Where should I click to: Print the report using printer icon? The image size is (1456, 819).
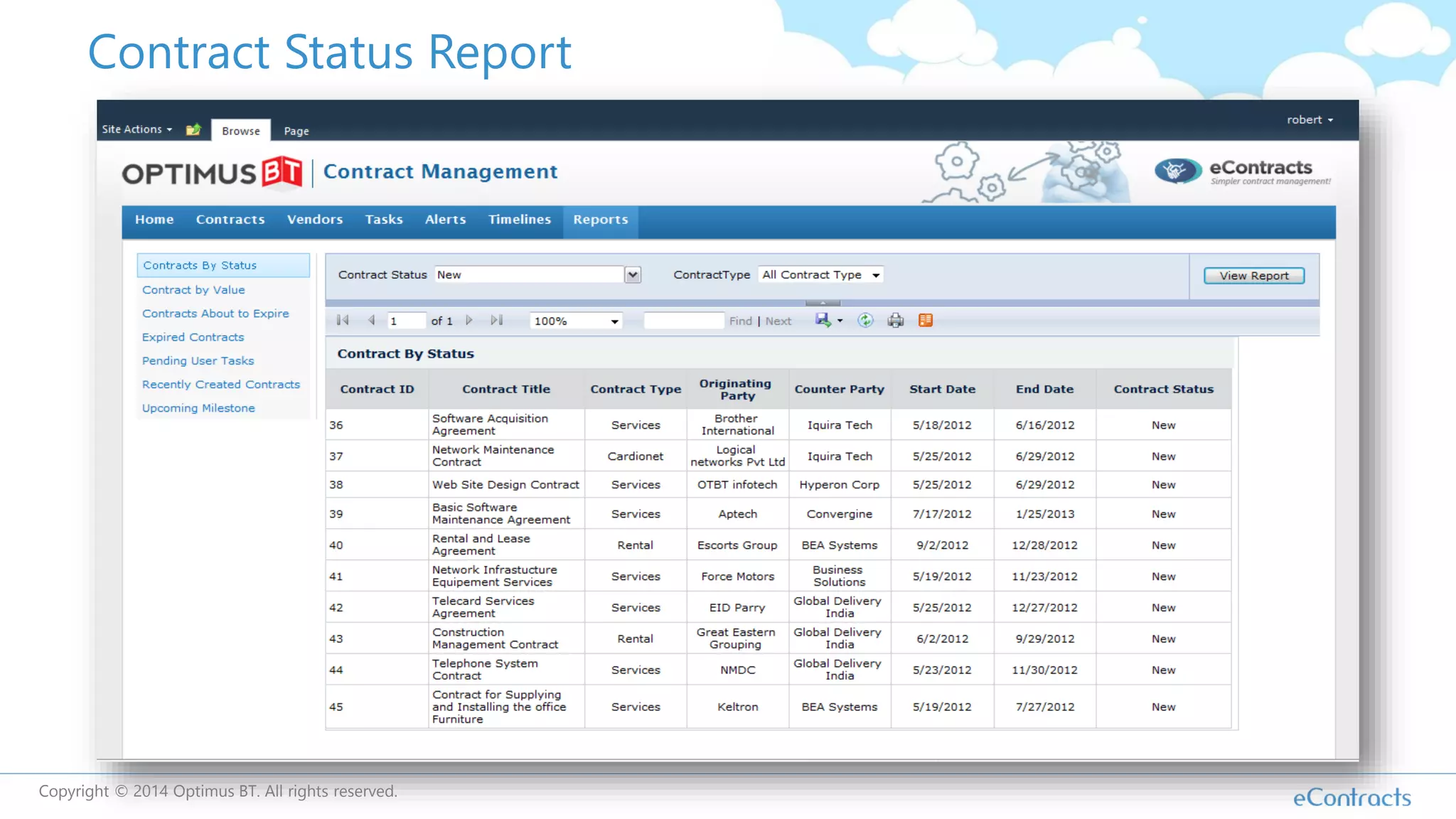tap(896, 321)
